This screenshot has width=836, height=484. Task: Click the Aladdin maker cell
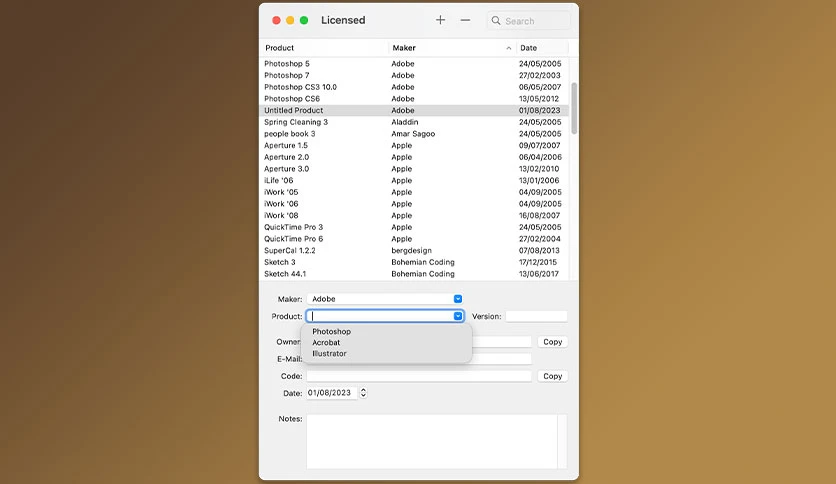(x=405, y=122)
